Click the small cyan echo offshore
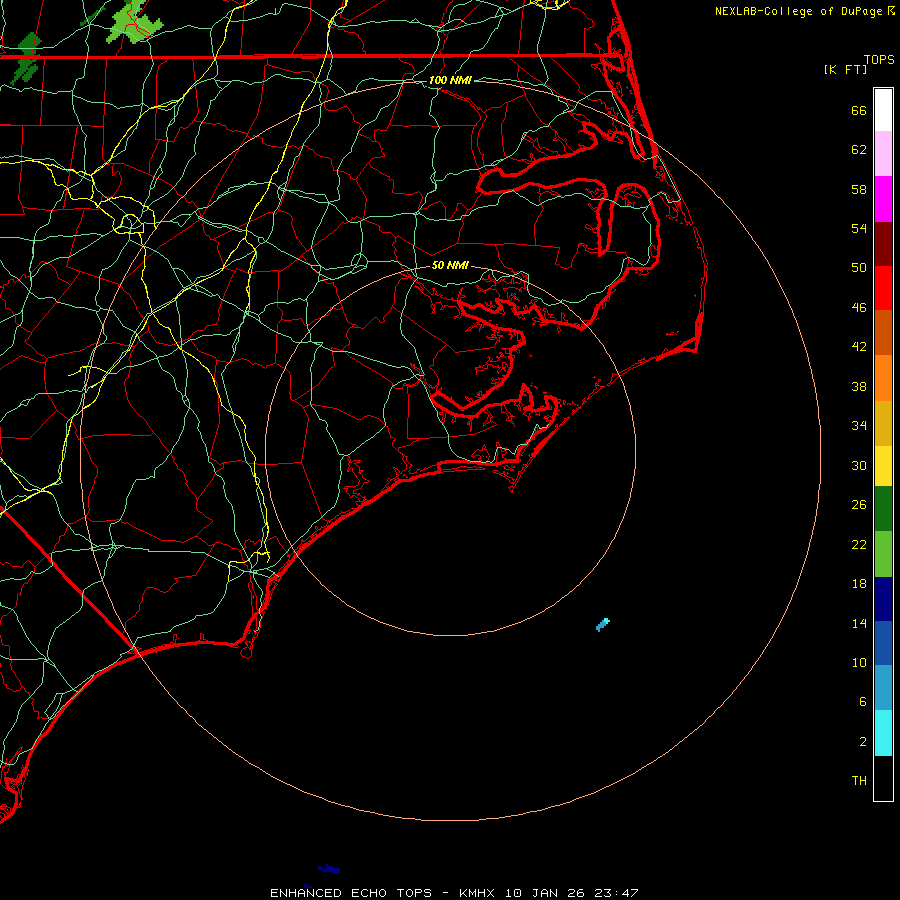 602,625
